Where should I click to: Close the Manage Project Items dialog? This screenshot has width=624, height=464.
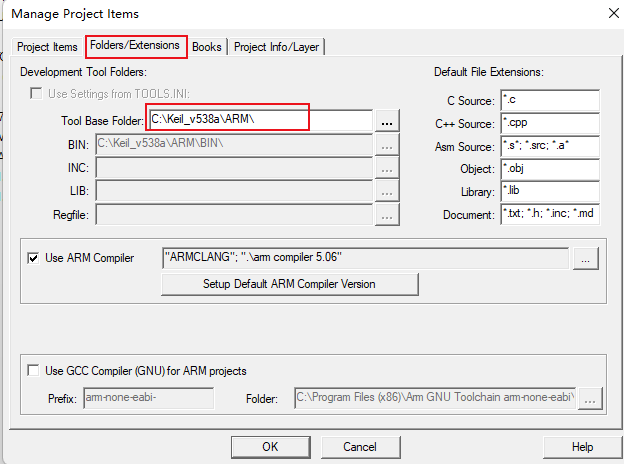(611, 13)
